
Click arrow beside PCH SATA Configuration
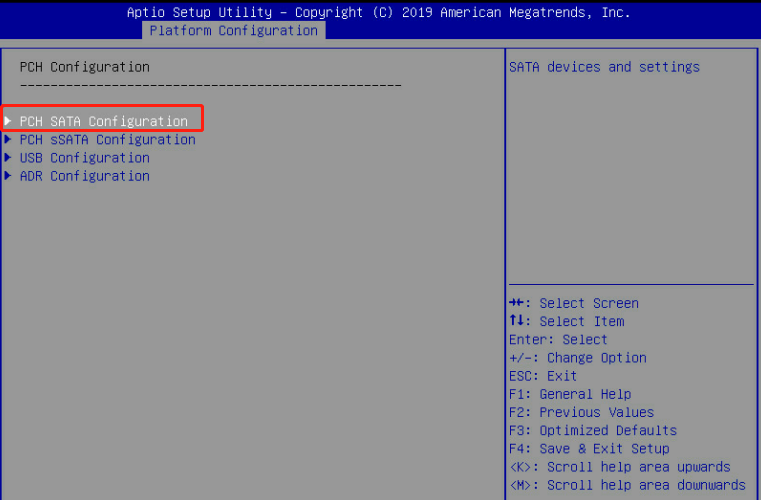tap(8, 121)
